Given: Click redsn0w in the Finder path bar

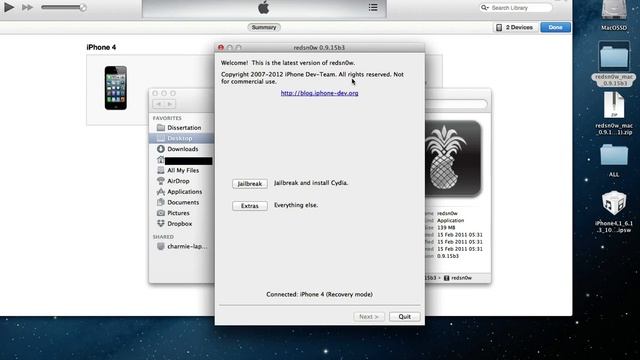Looking at the screenshot, I should (x=458, y=278).
